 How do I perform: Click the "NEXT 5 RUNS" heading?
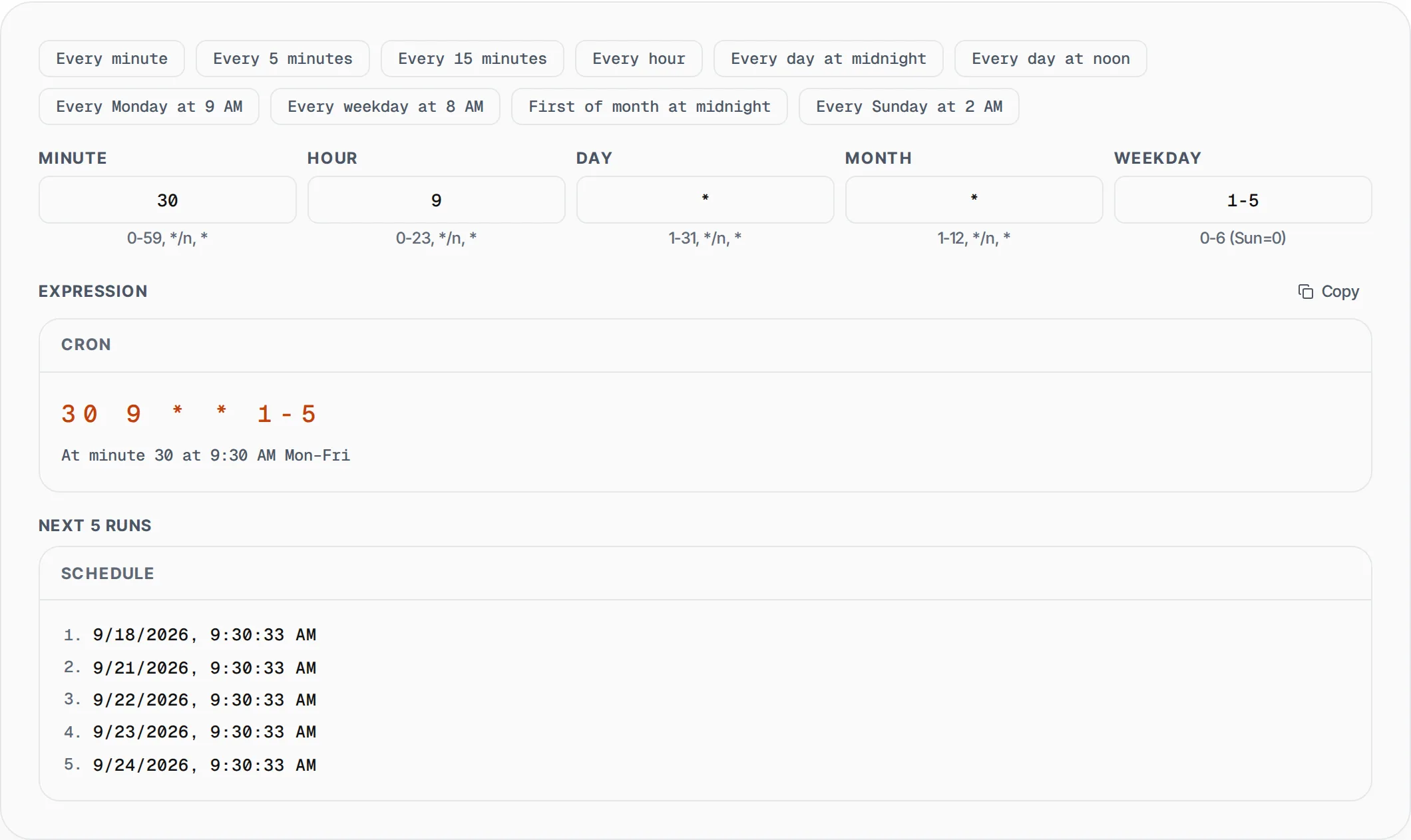(x=95, y=526)
